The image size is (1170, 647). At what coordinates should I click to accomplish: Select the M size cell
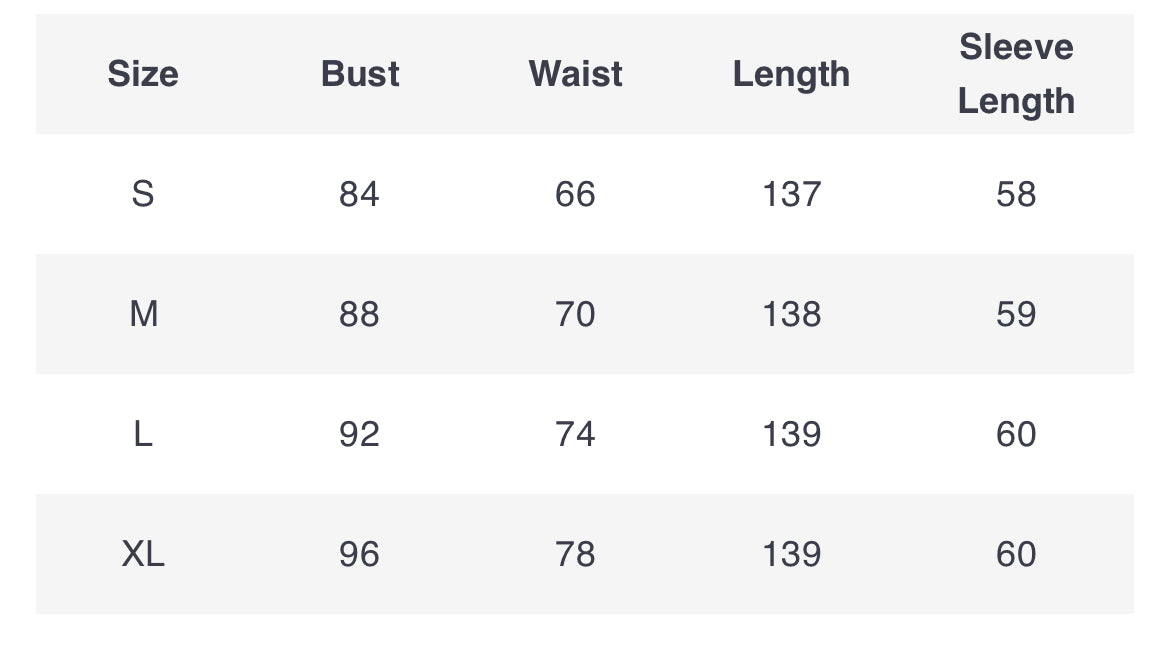[143, 313]
